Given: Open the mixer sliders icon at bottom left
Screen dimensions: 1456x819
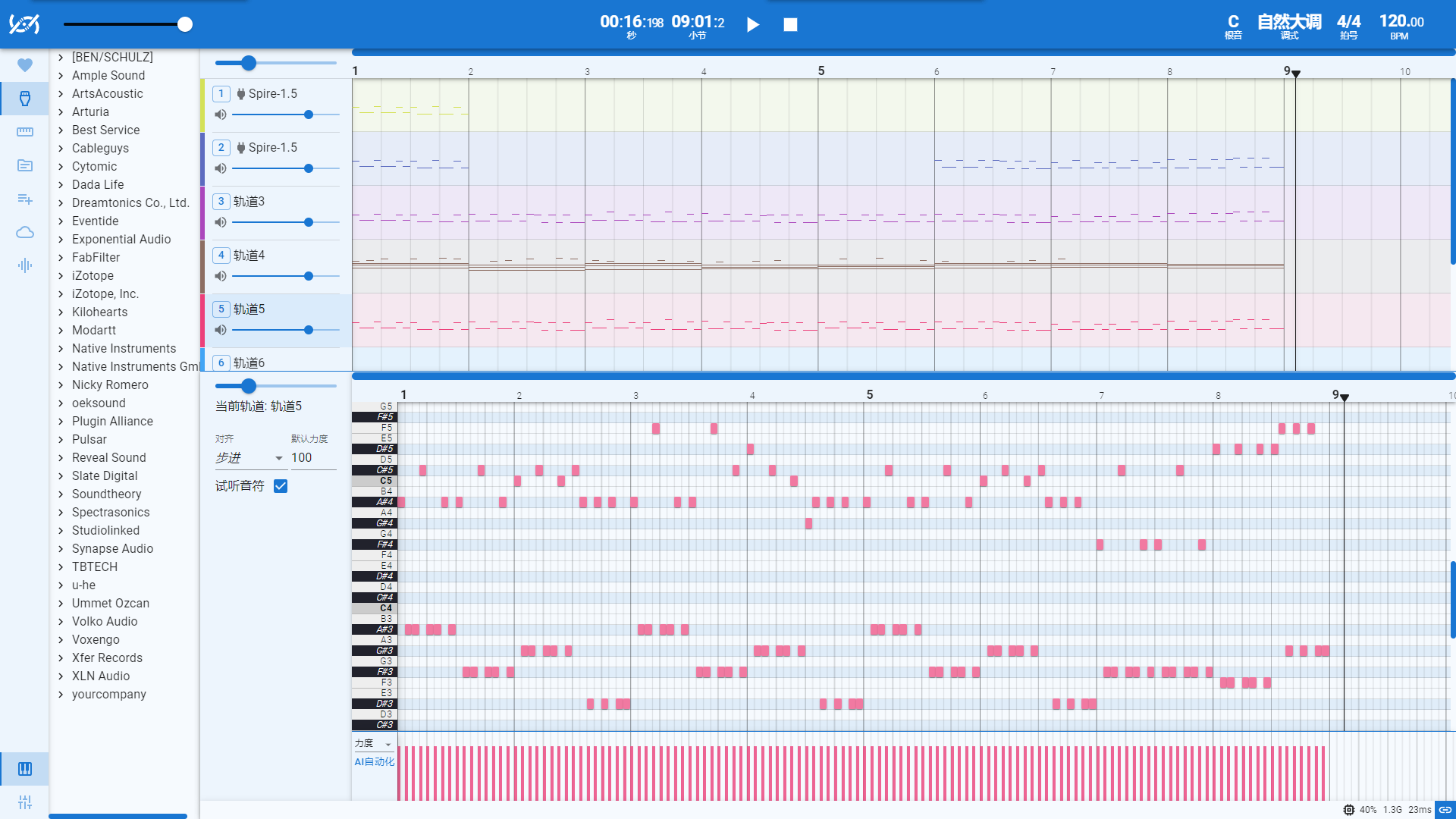Looking at the screenshot, I should click(25, 802).
